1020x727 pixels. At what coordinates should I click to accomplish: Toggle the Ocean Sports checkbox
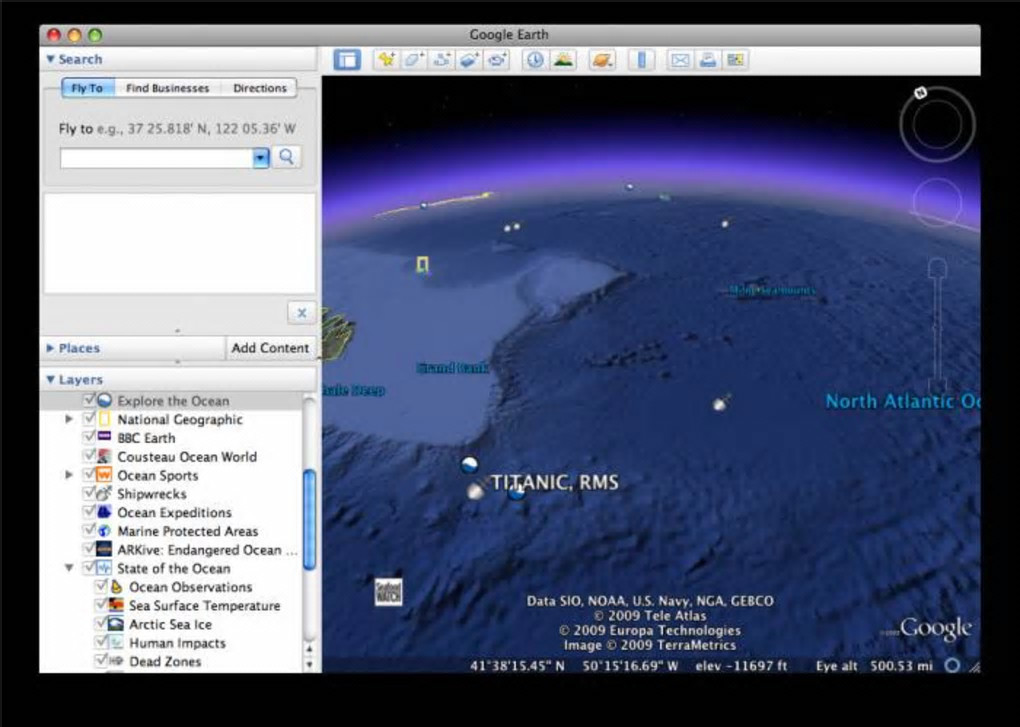(x=90, y=475)
